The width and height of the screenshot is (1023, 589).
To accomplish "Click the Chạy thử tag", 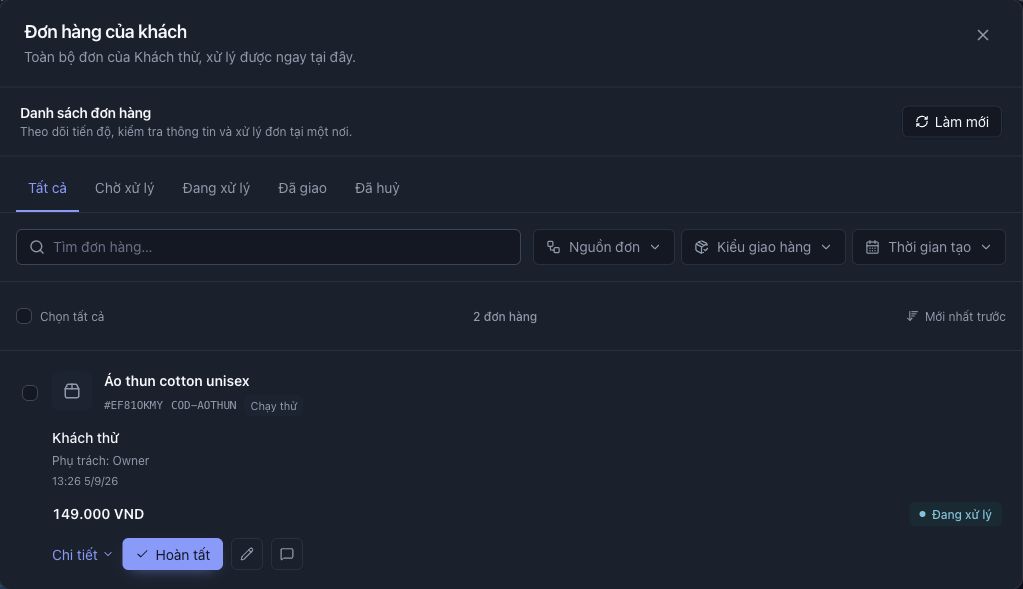I will click(x=273, y=406).
